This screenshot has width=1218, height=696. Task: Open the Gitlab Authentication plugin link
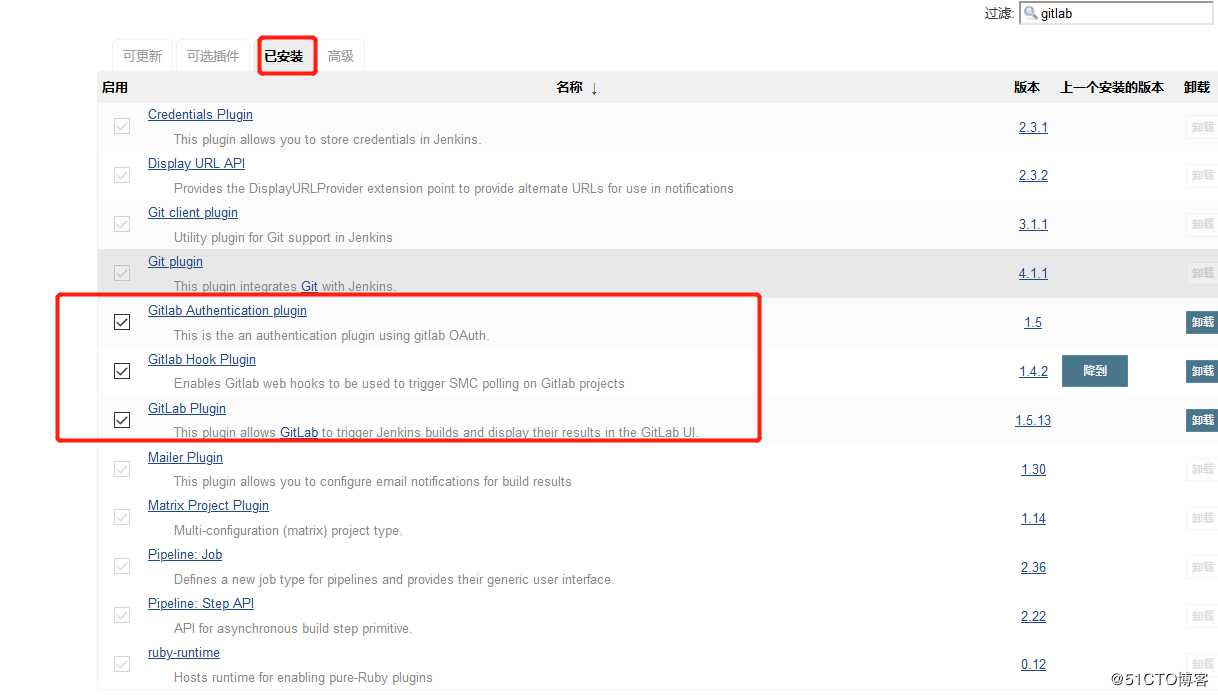pos(227,310)
